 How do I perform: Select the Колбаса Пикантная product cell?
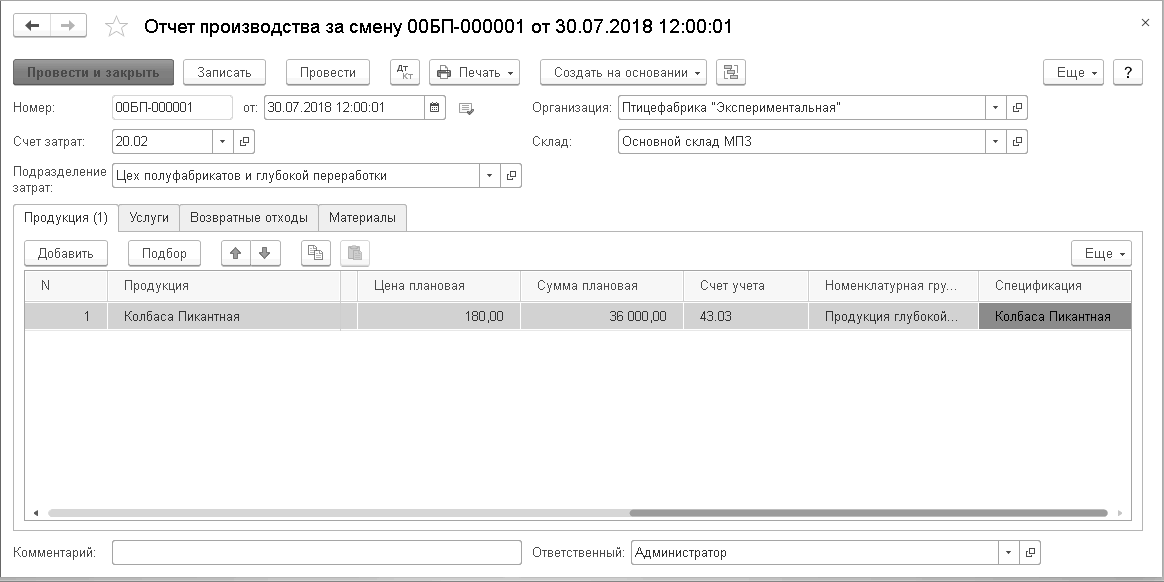[224, 316]
